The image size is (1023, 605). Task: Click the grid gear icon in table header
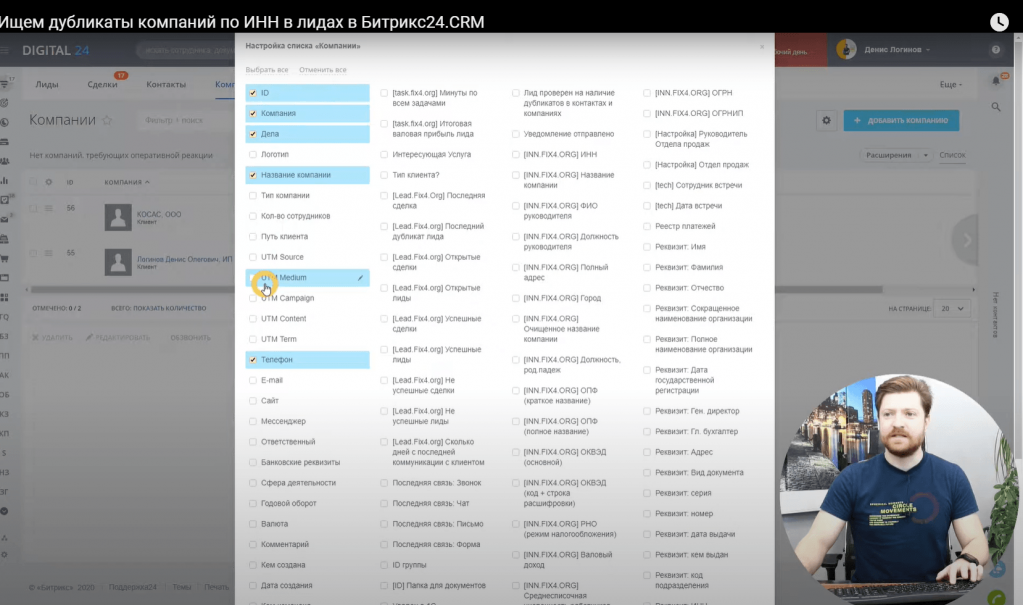(48, 182)
